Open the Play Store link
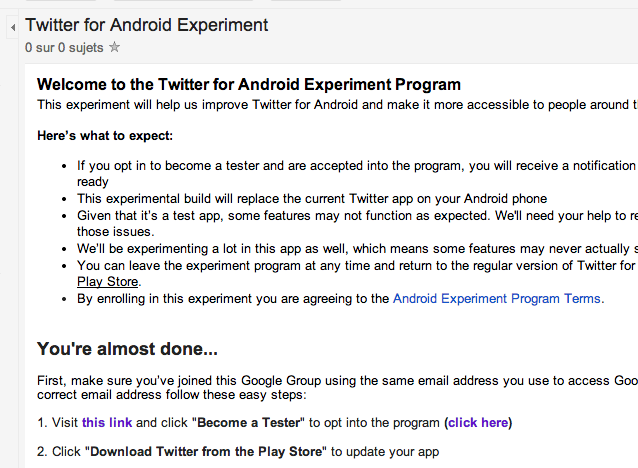This screenshot has height=468, width=638. coord(109,282)
